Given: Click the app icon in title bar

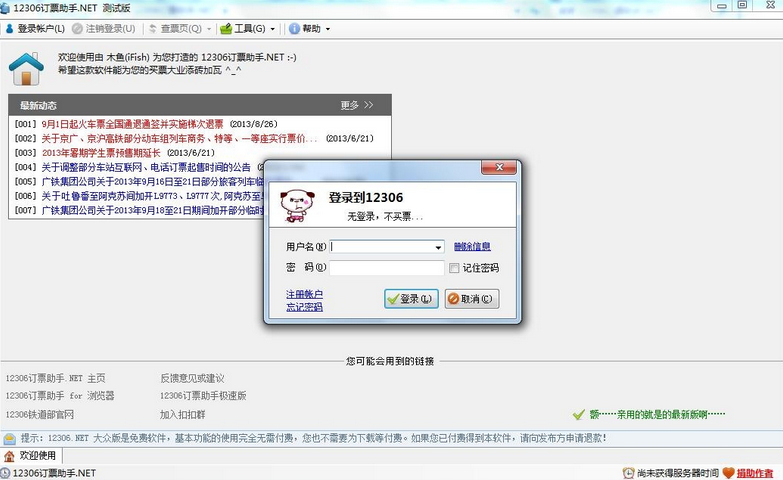Looking at the screenshot, I should [5, 8].
